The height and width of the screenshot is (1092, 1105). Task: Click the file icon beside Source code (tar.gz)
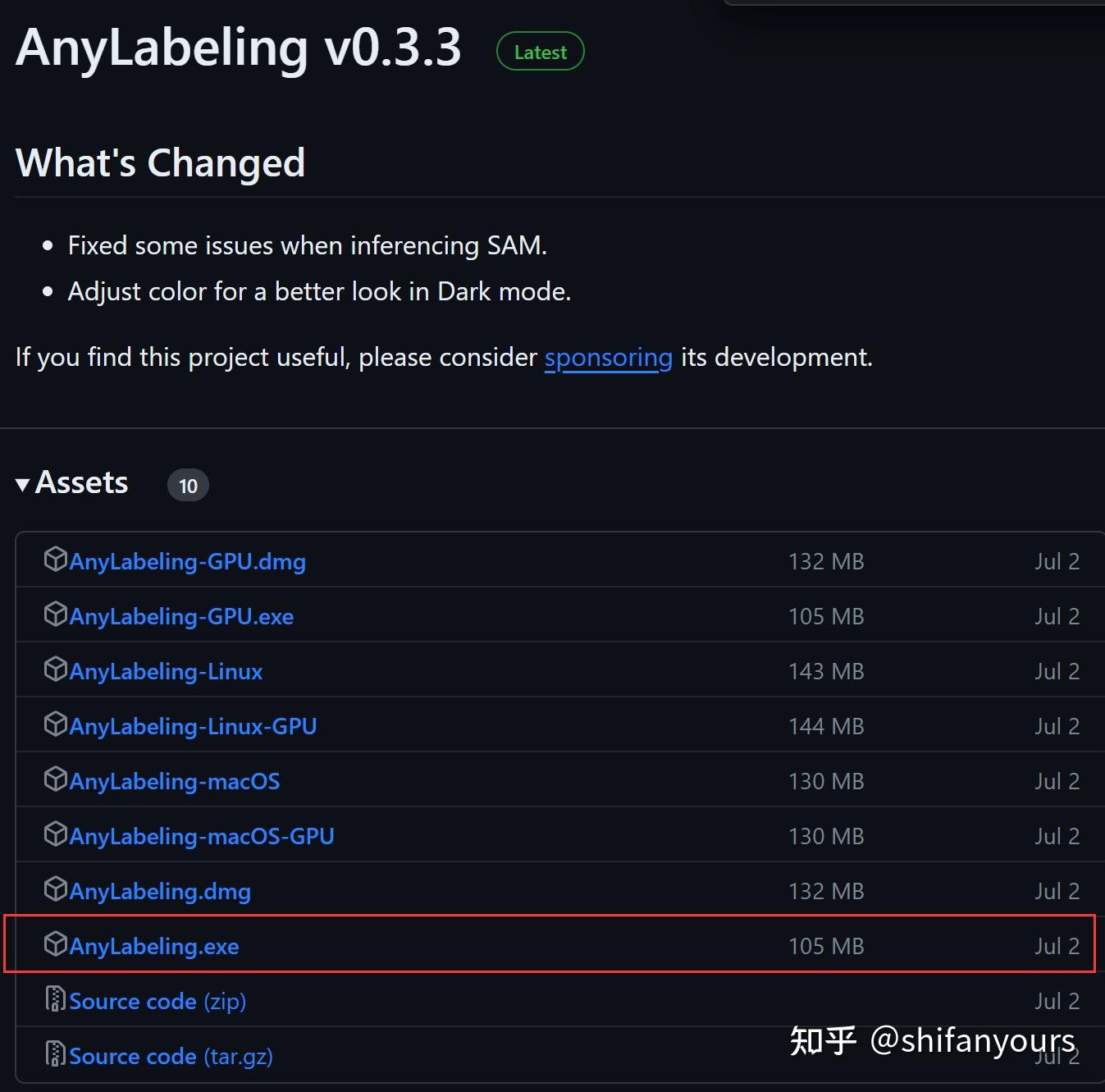tap(54, 1054)
